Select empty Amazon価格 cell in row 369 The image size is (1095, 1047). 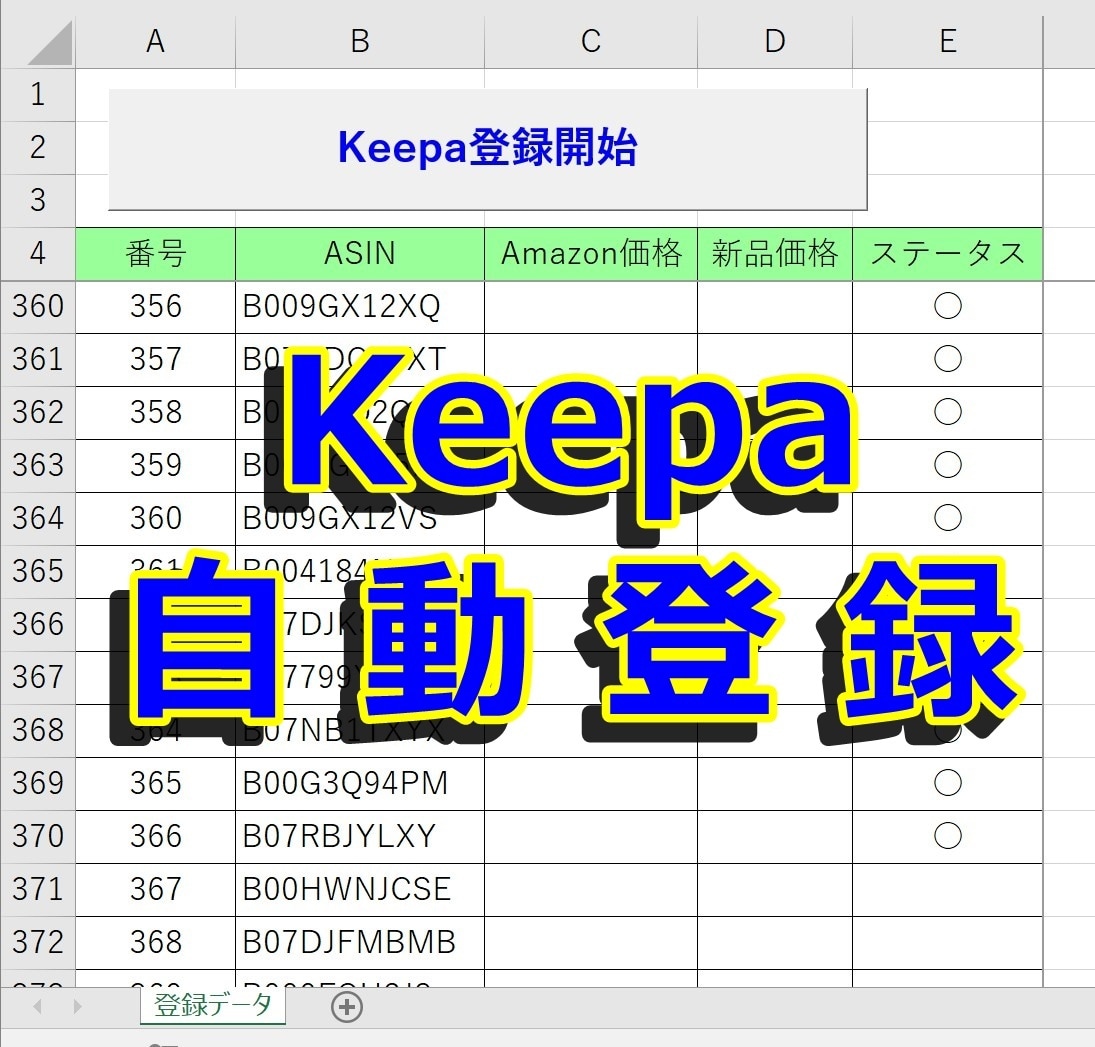click(x=591, y=784)
